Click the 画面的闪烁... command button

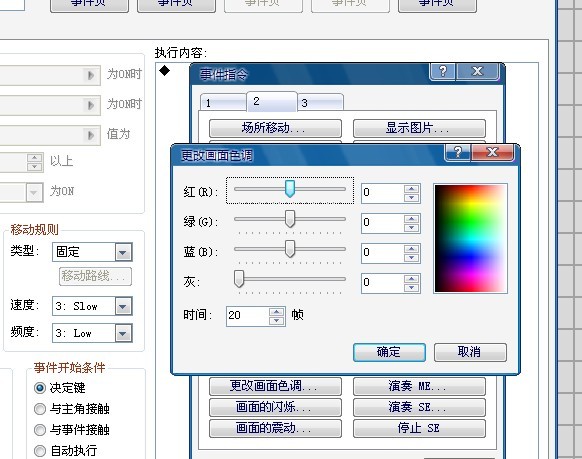[x=275, y=407]
